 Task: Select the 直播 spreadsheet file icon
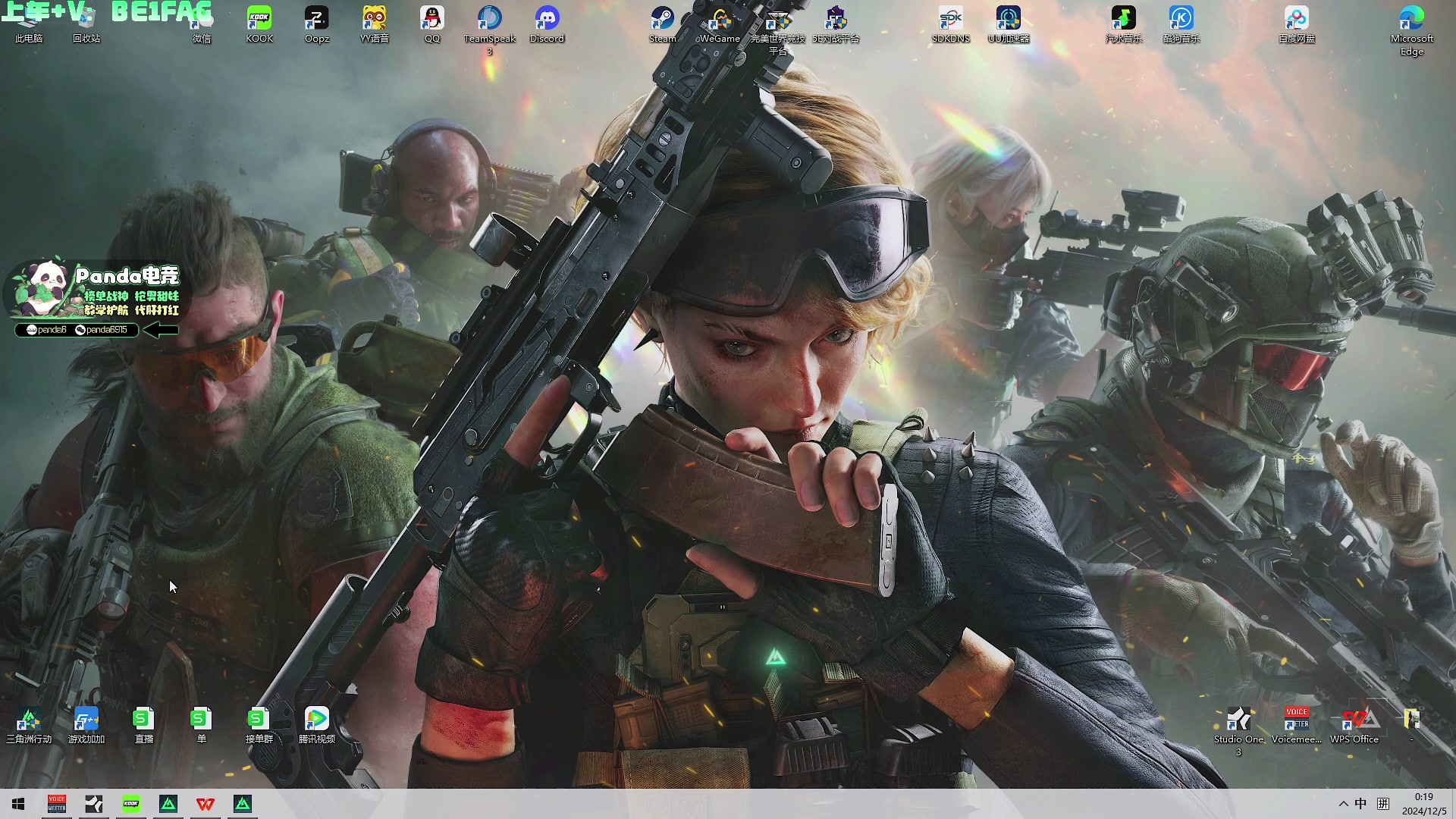coord(144,726)
